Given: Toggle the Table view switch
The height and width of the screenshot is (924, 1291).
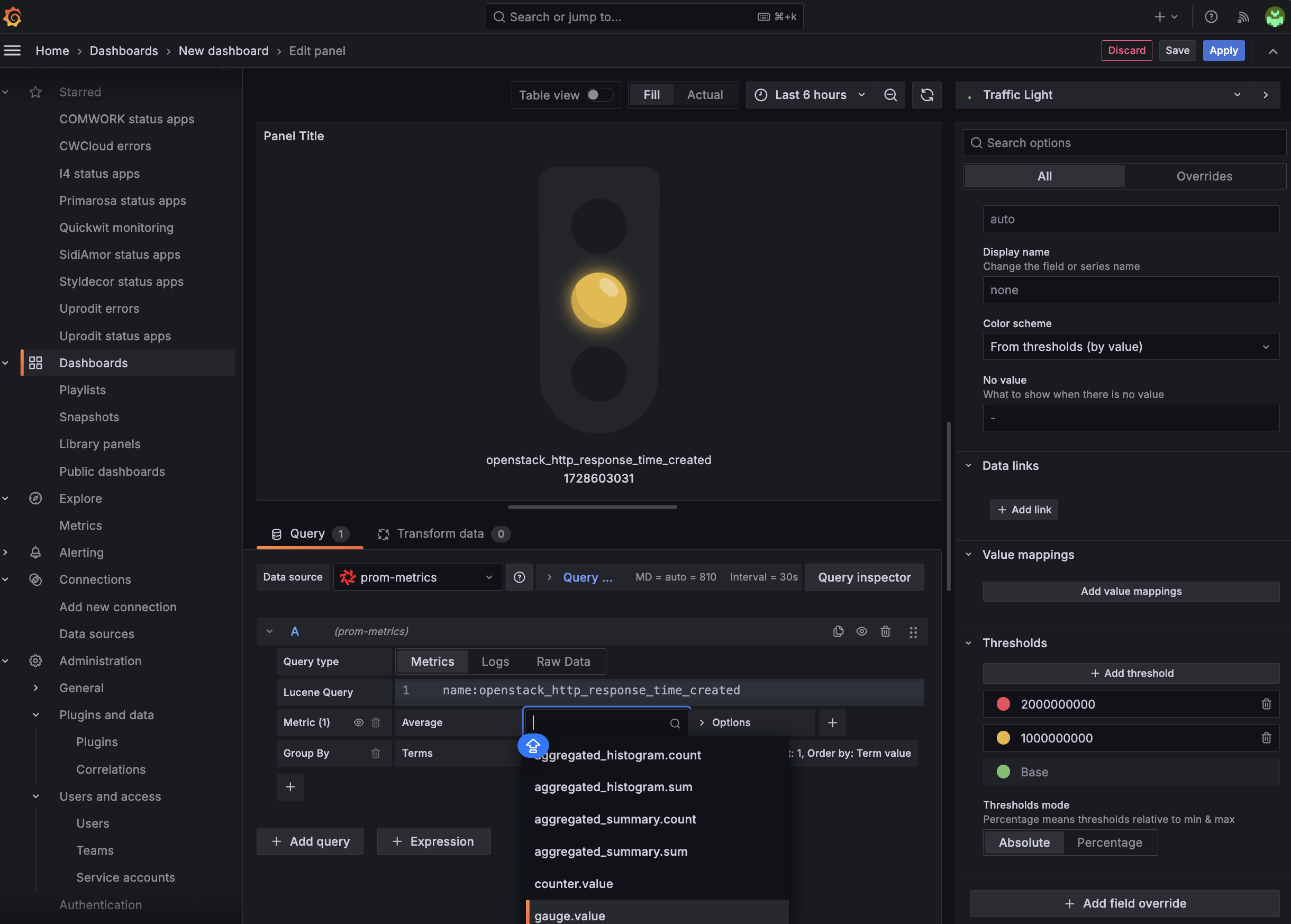Looking at the screenshot, I should click(x=600, y=95).
